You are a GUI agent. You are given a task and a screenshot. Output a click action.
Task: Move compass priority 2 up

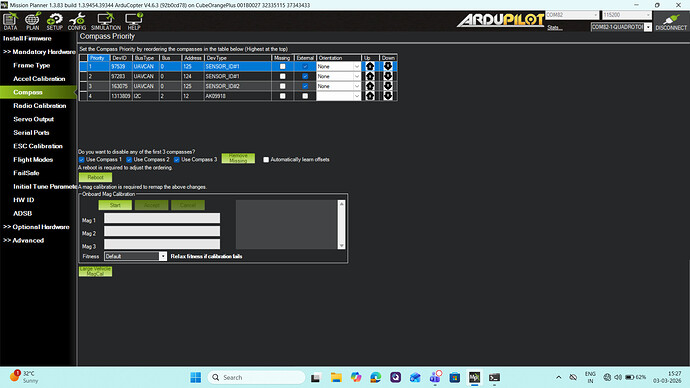click(x=370, y=76)
